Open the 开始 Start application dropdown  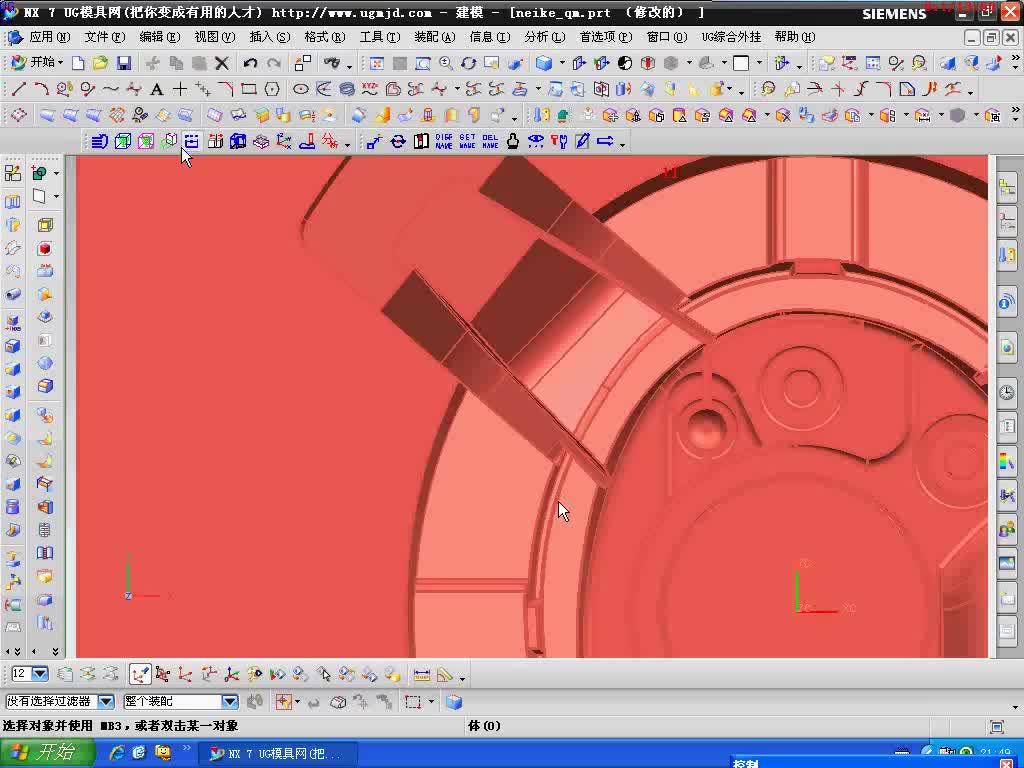click(x=38, y=63)
